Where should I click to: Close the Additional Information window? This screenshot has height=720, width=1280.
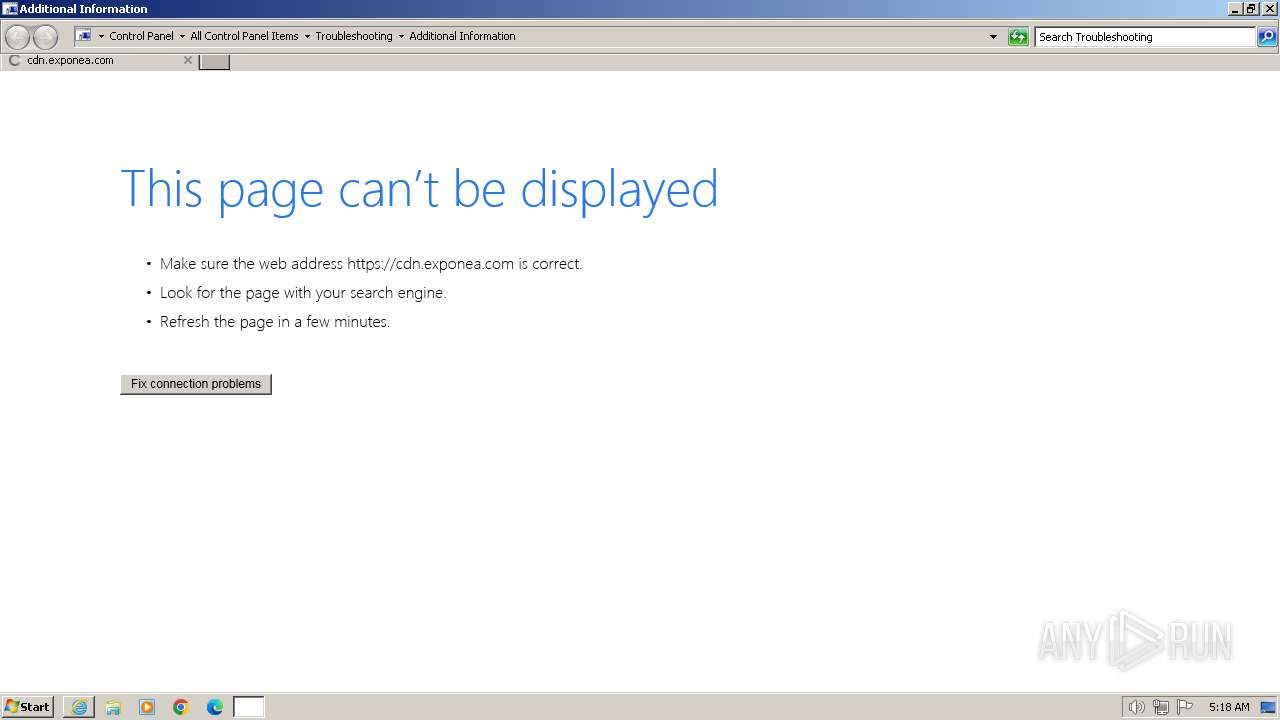[x=1269, y=9]
